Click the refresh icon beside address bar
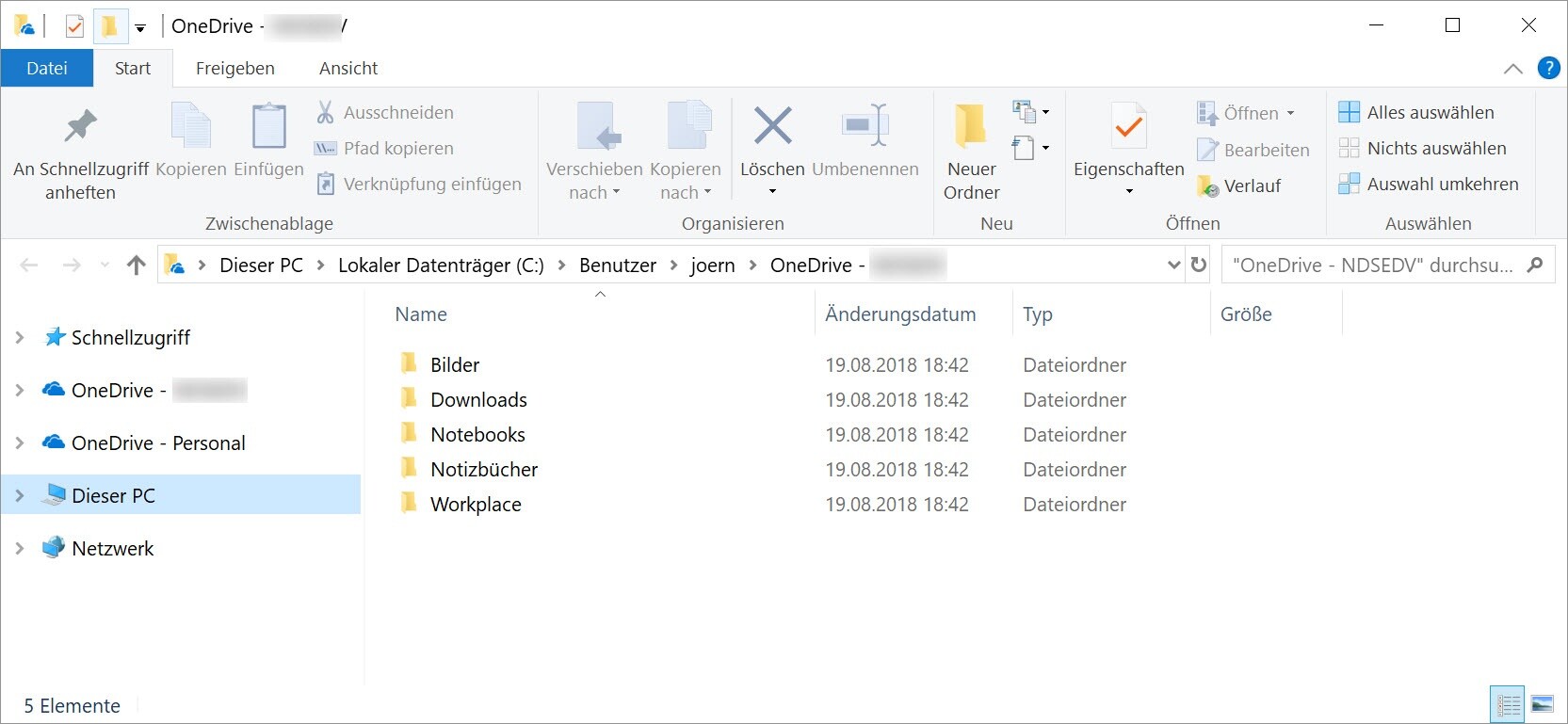 pyautogui.click(x=1198, y=265)
